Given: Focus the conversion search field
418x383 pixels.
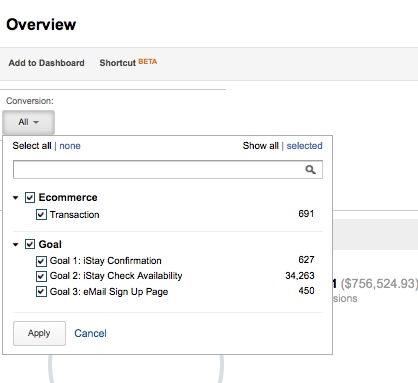Looking at the screenshot, I should 168,170.
